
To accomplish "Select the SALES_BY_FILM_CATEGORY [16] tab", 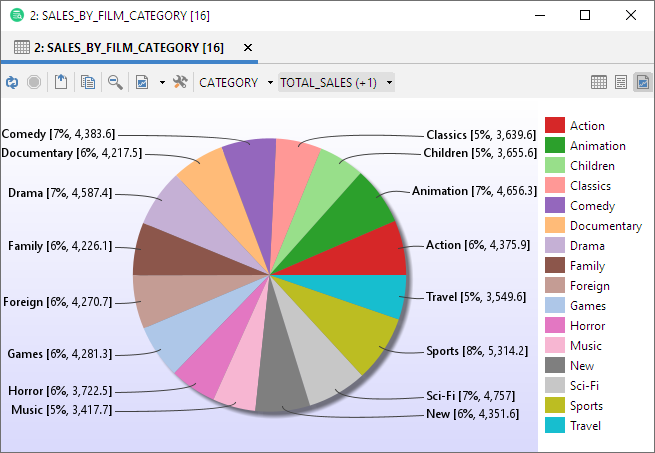I will (x=120, y=47).
